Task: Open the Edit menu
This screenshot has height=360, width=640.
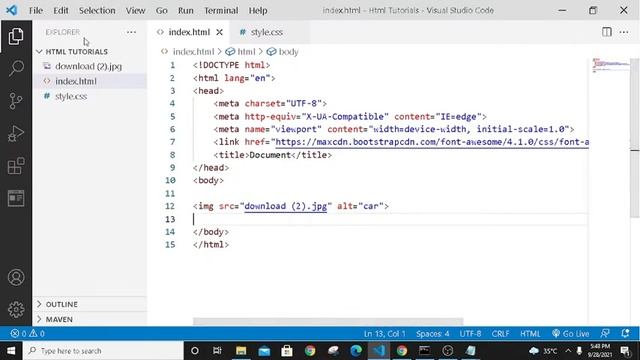Action: [x=60, y=10]
